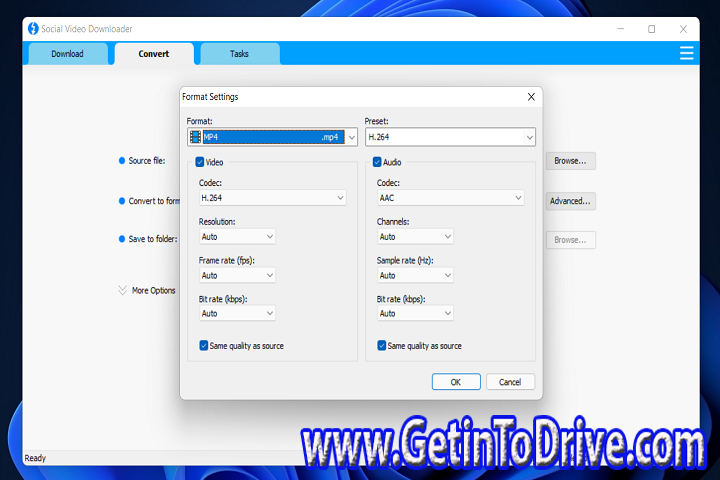This screenshot has height=480, width=720.
Task: Uncheck video Same quality as source
Action: [204, 345]
